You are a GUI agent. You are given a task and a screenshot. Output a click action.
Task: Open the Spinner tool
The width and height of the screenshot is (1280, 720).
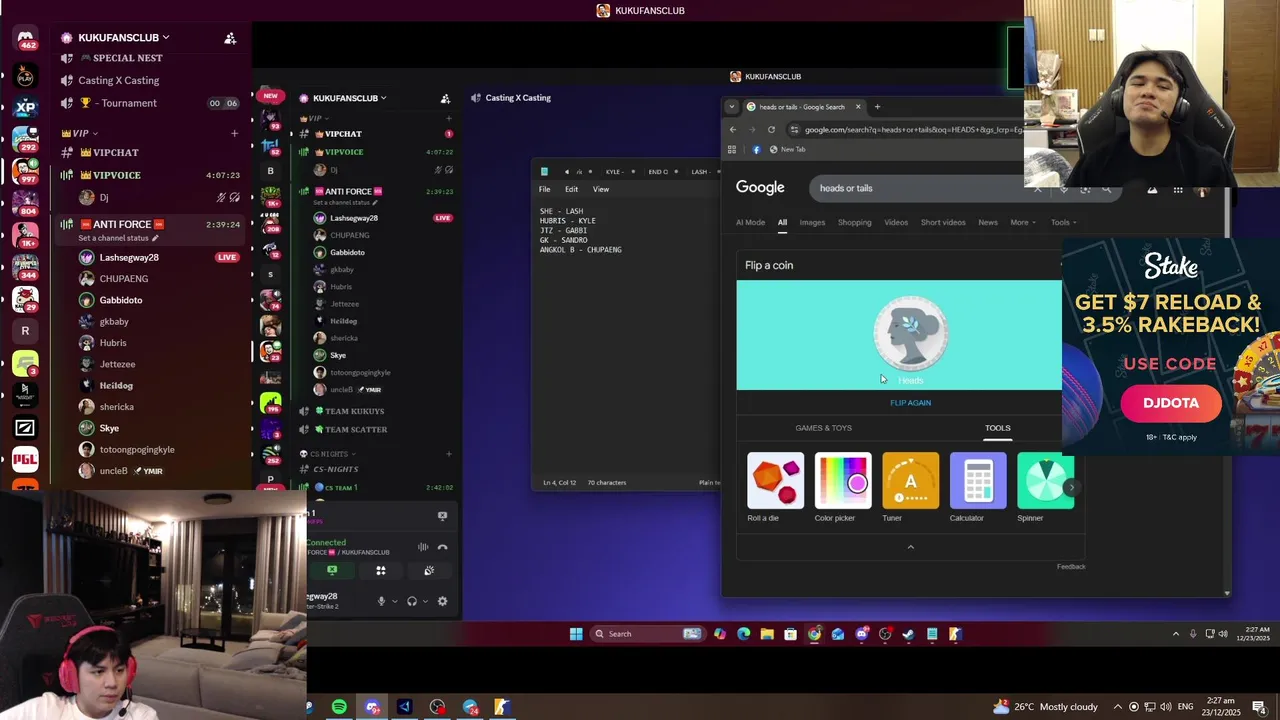point(1045,481)
